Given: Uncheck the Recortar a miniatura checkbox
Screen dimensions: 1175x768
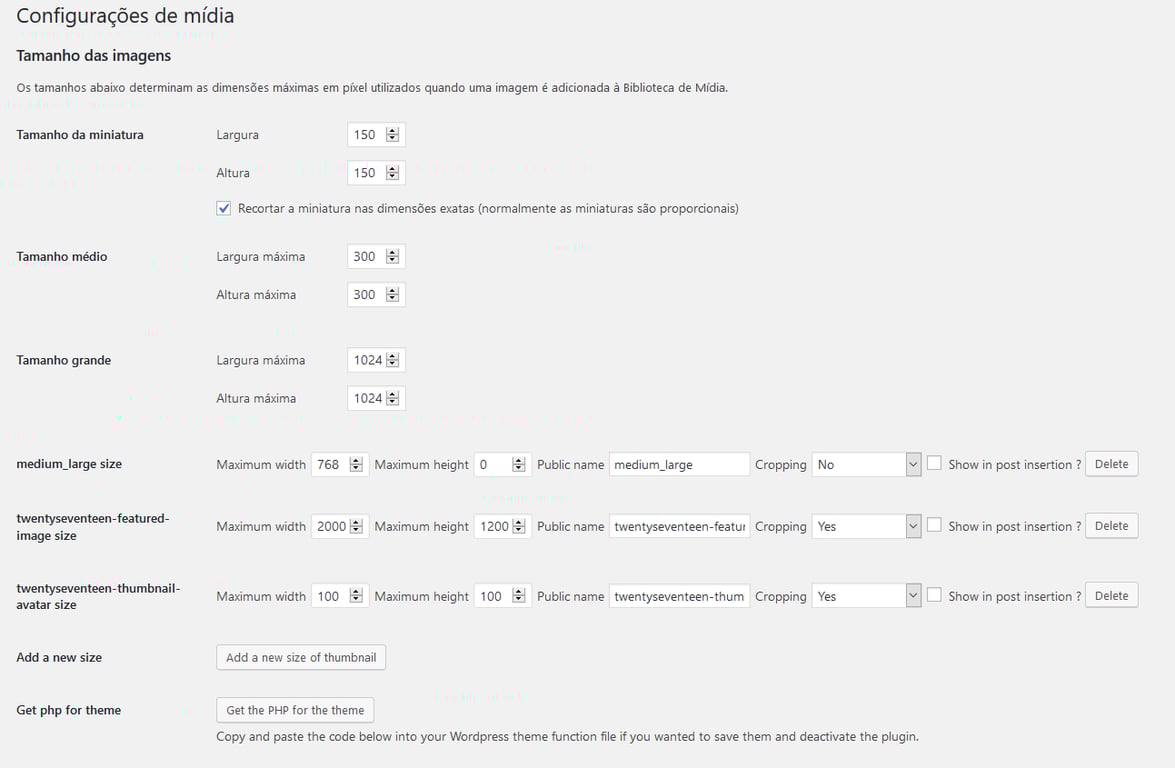Looking at the screenshot, I should click(x=224, y=208).
